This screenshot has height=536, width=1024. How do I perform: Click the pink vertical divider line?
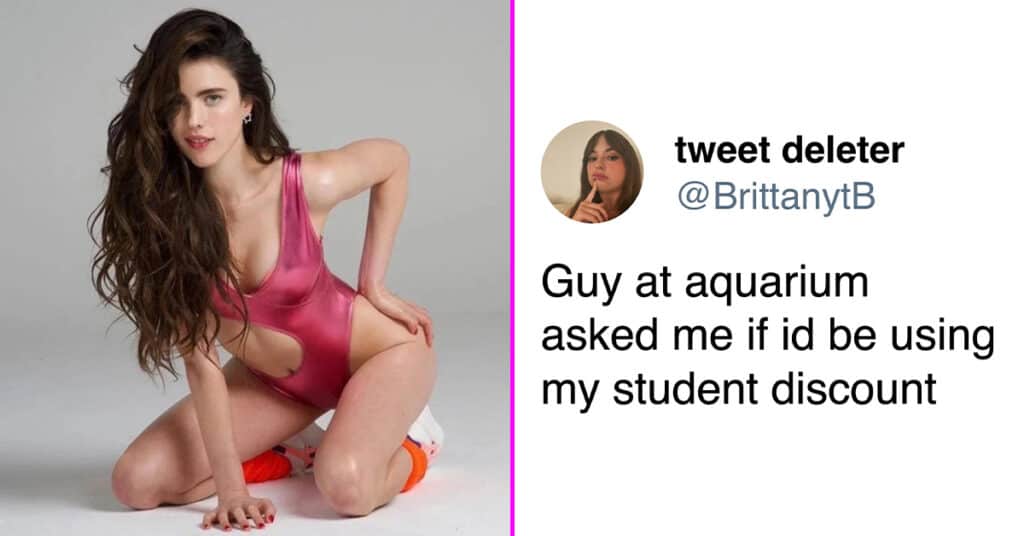click(513, 268)
